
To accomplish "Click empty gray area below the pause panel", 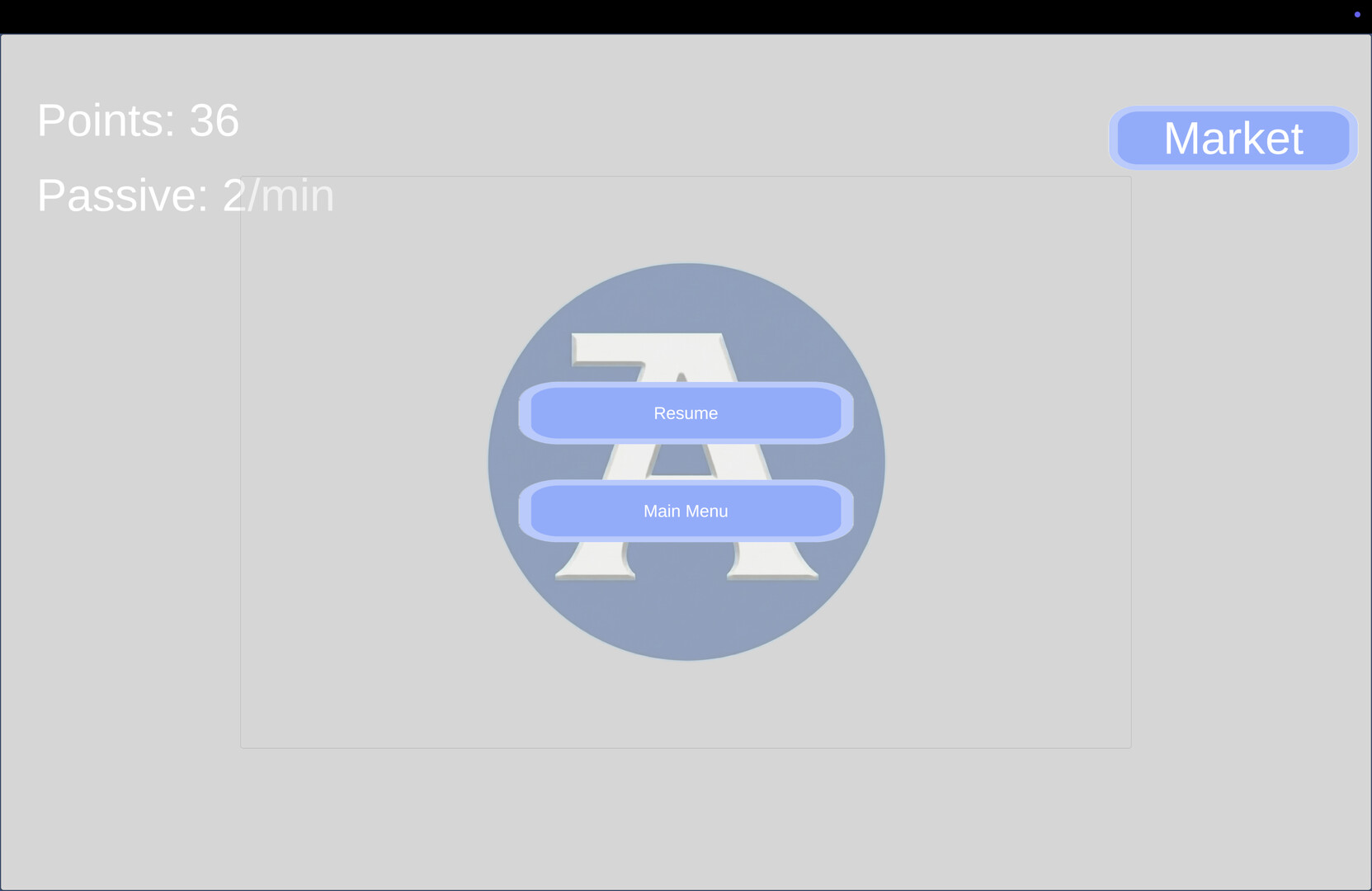I will [686, 818].
